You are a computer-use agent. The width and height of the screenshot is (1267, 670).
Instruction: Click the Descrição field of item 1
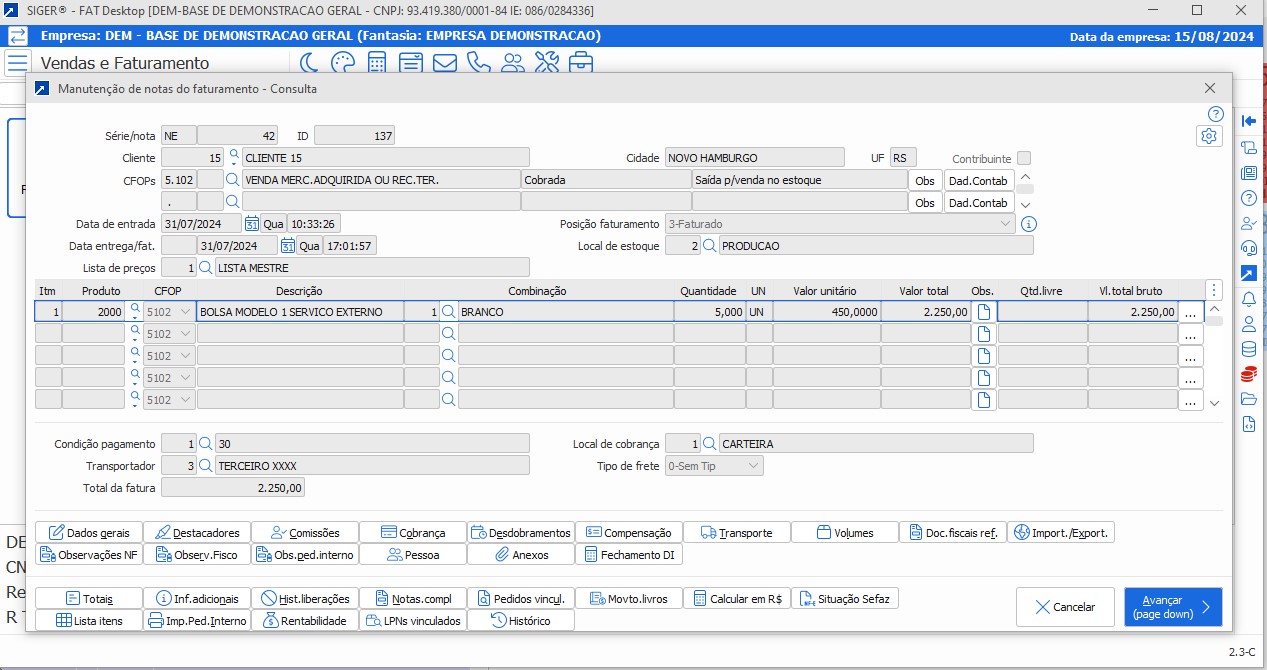click(300, 312)
